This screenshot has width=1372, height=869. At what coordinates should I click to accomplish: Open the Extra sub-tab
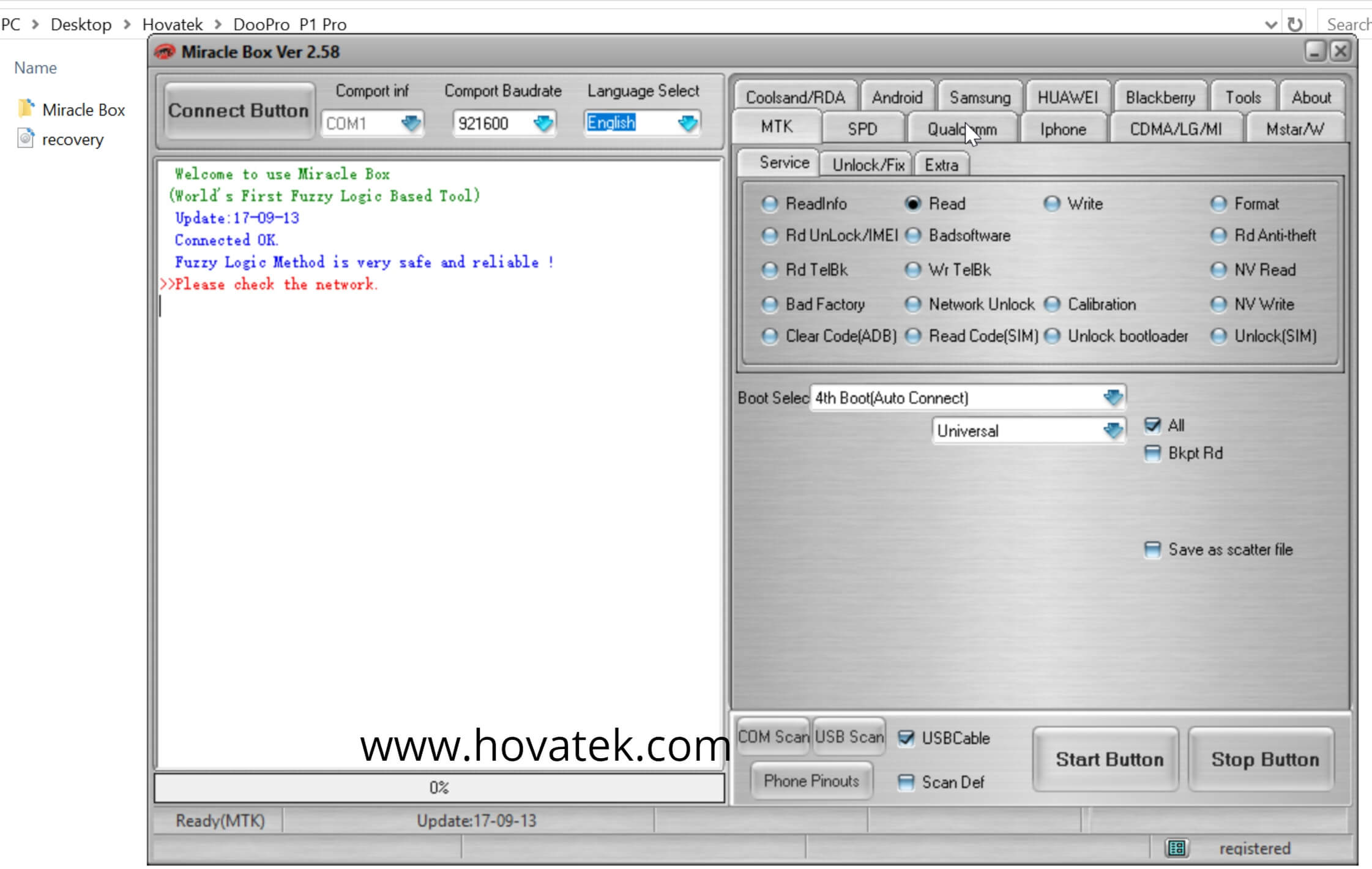click(941, 165)
